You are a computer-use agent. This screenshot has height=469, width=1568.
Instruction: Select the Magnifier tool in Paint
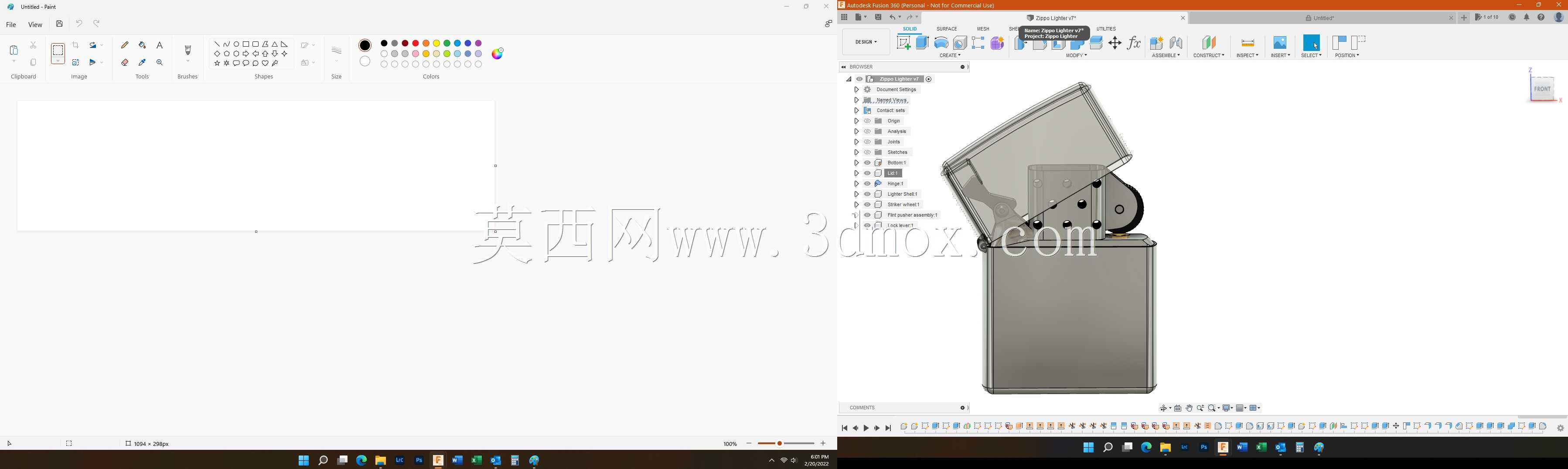(160, 62)
